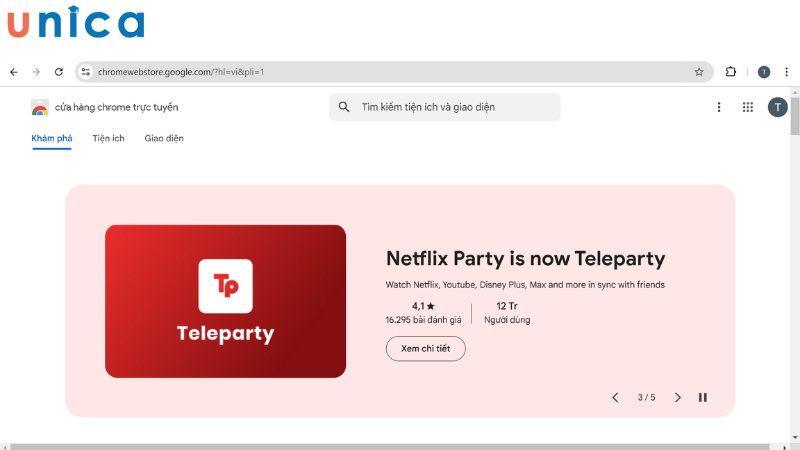Click the browser forward arrow

(36, 72)
